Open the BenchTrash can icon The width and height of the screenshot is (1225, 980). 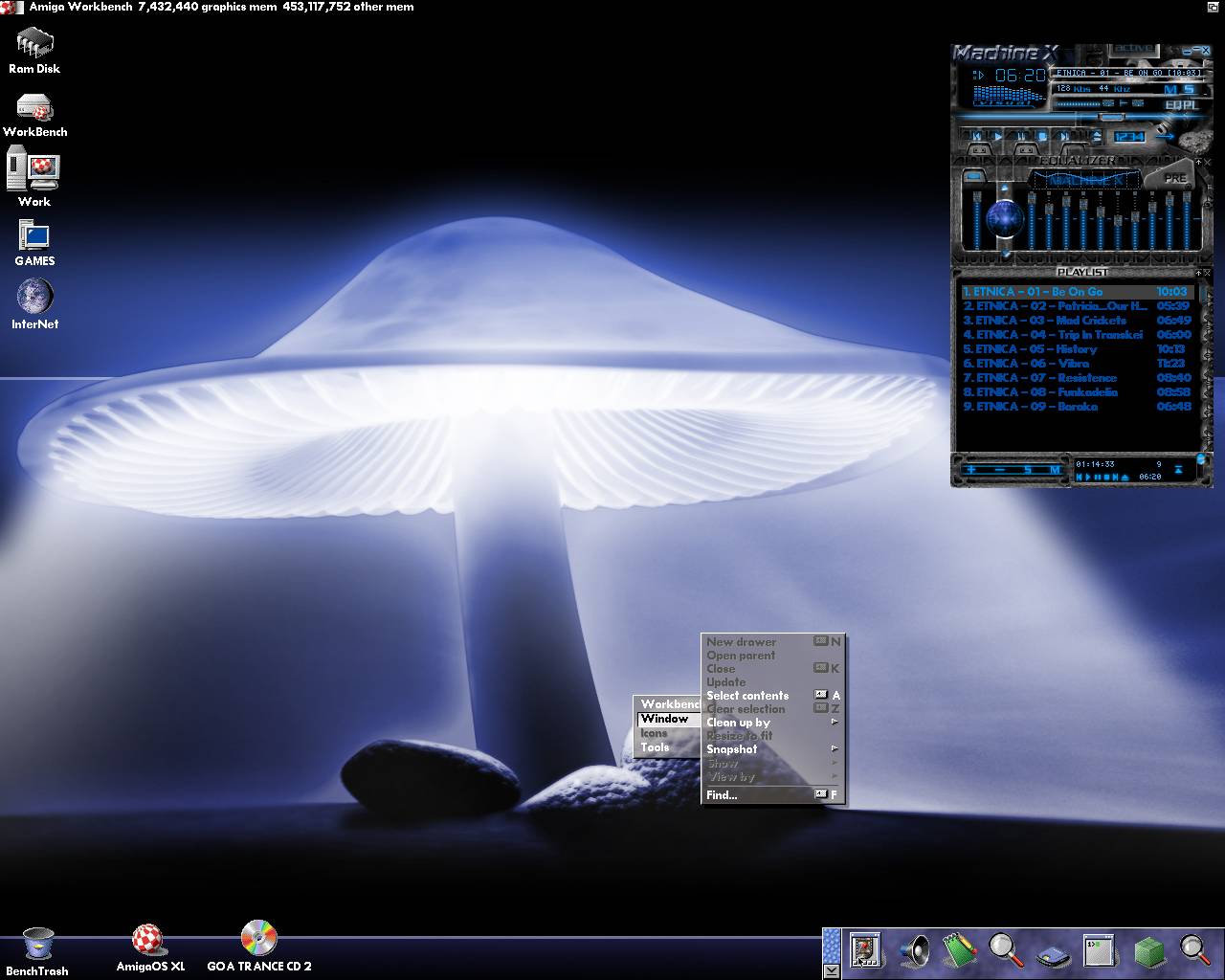[37, 945]
